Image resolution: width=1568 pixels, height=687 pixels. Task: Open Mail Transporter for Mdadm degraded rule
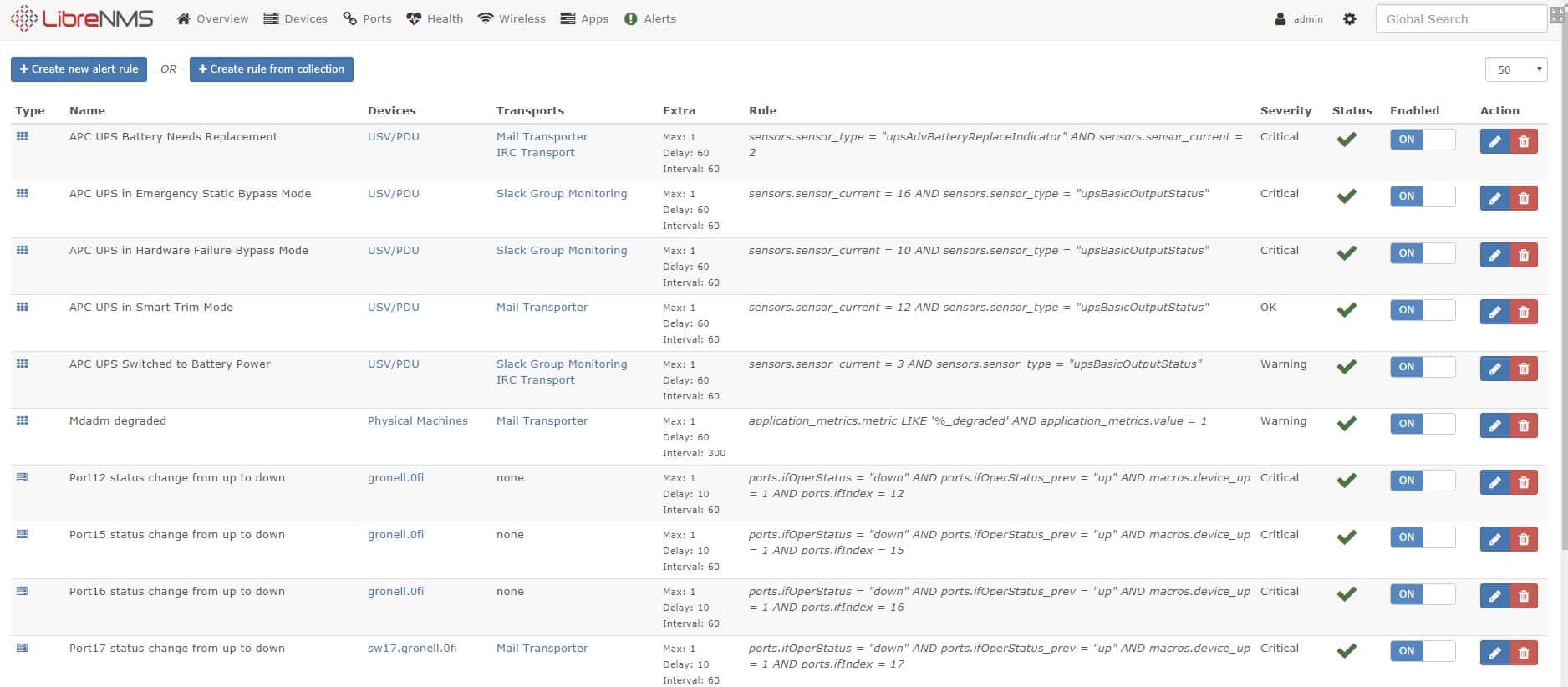[542, 420]
